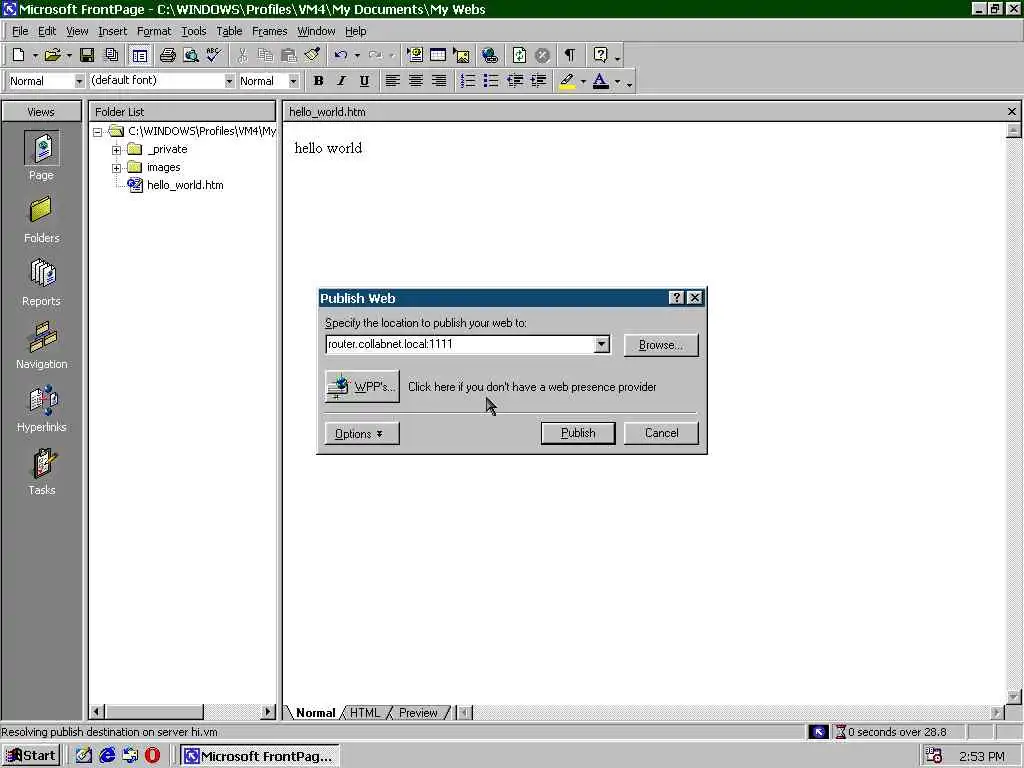This screenshot has height=768, width=1024.
Task: Click the Insert Table icon
Action: click(x=438, y=56)
